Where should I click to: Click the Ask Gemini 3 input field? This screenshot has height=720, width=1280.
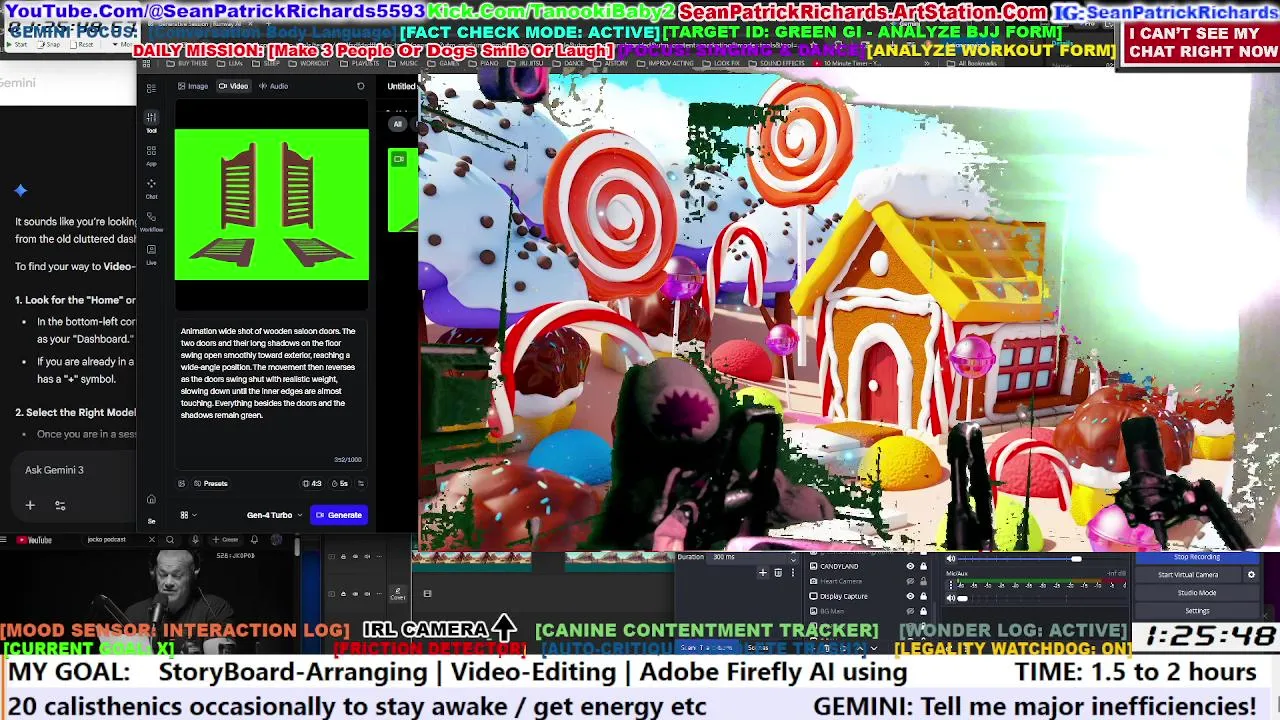pos(75,470)
